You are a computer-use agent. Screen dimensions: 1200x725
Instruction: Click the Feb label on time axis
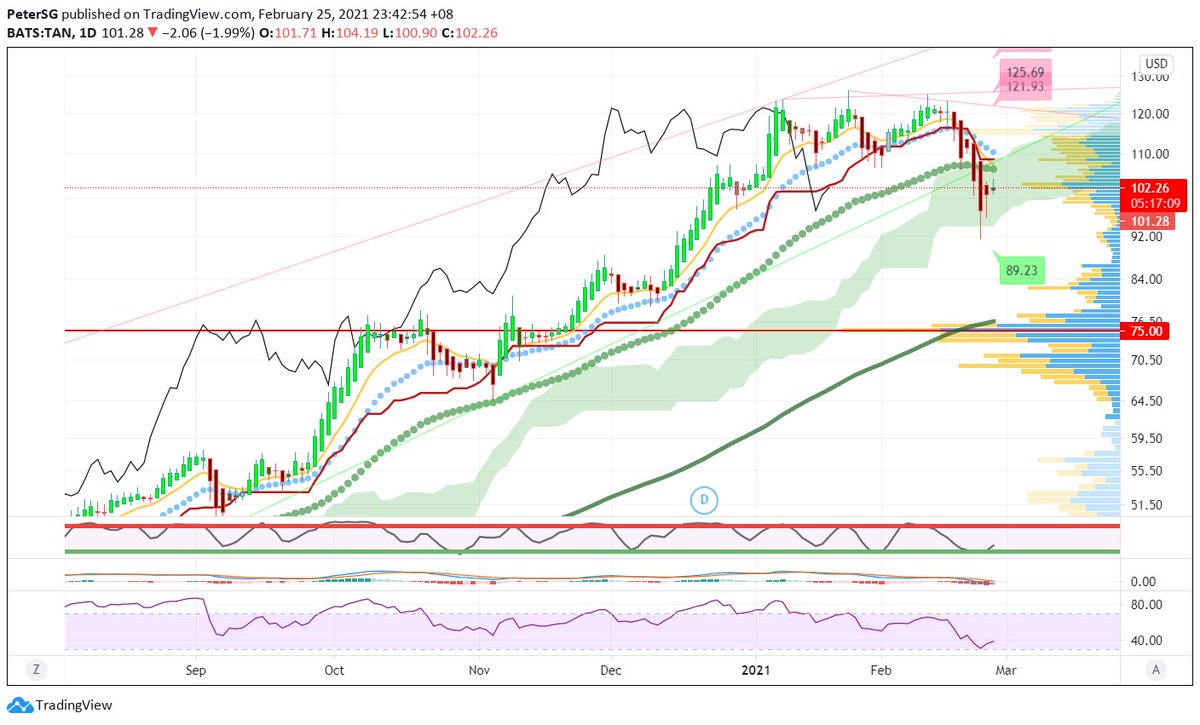click(881, 670)
